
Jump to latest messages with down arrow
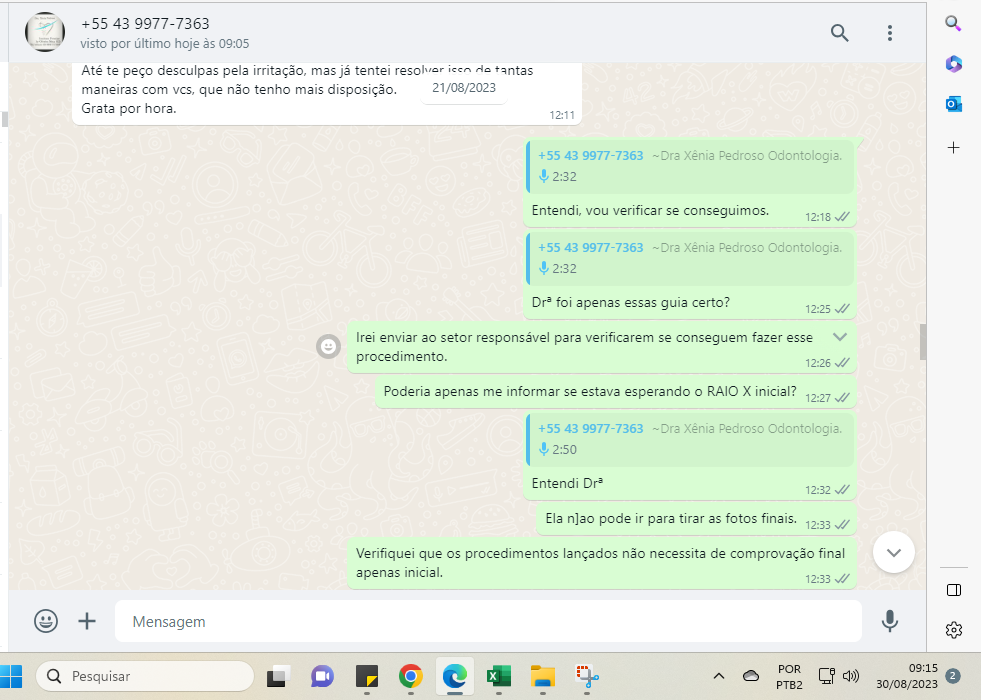(893, 552)
